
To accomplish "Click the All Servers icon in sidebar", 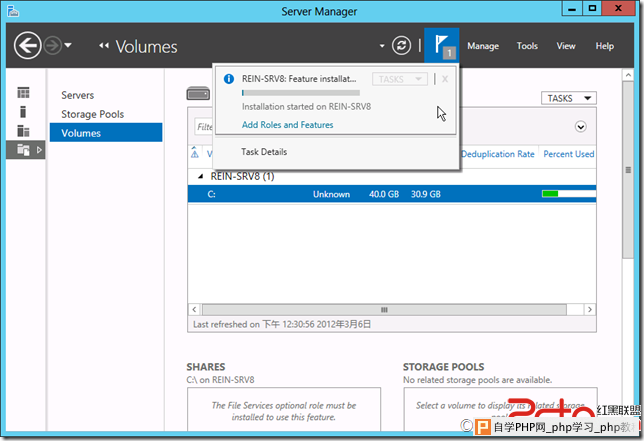I will [23, 131].
